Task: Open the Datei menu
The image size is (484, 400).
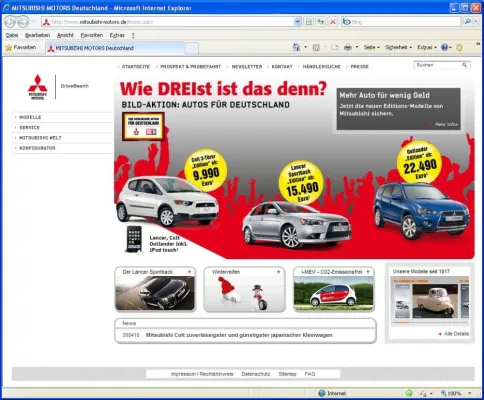Action: point(12,35)
